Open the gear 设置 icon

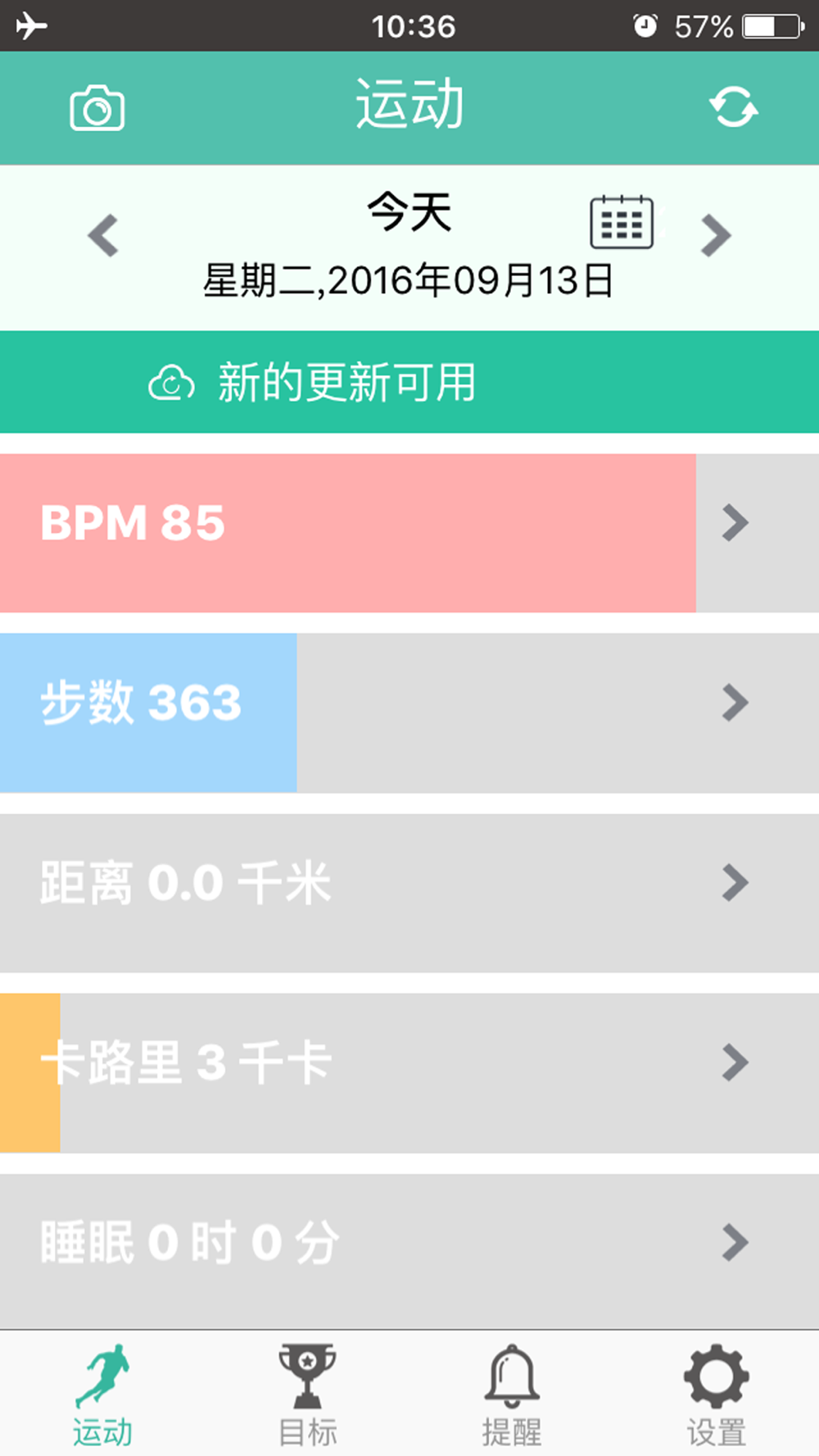click(716, 1375)
